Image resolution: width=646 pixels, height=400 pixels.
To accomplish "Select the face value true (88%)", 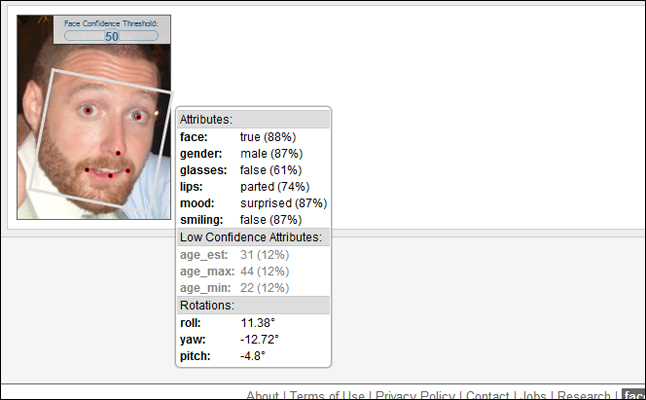I will pos(268,137).
